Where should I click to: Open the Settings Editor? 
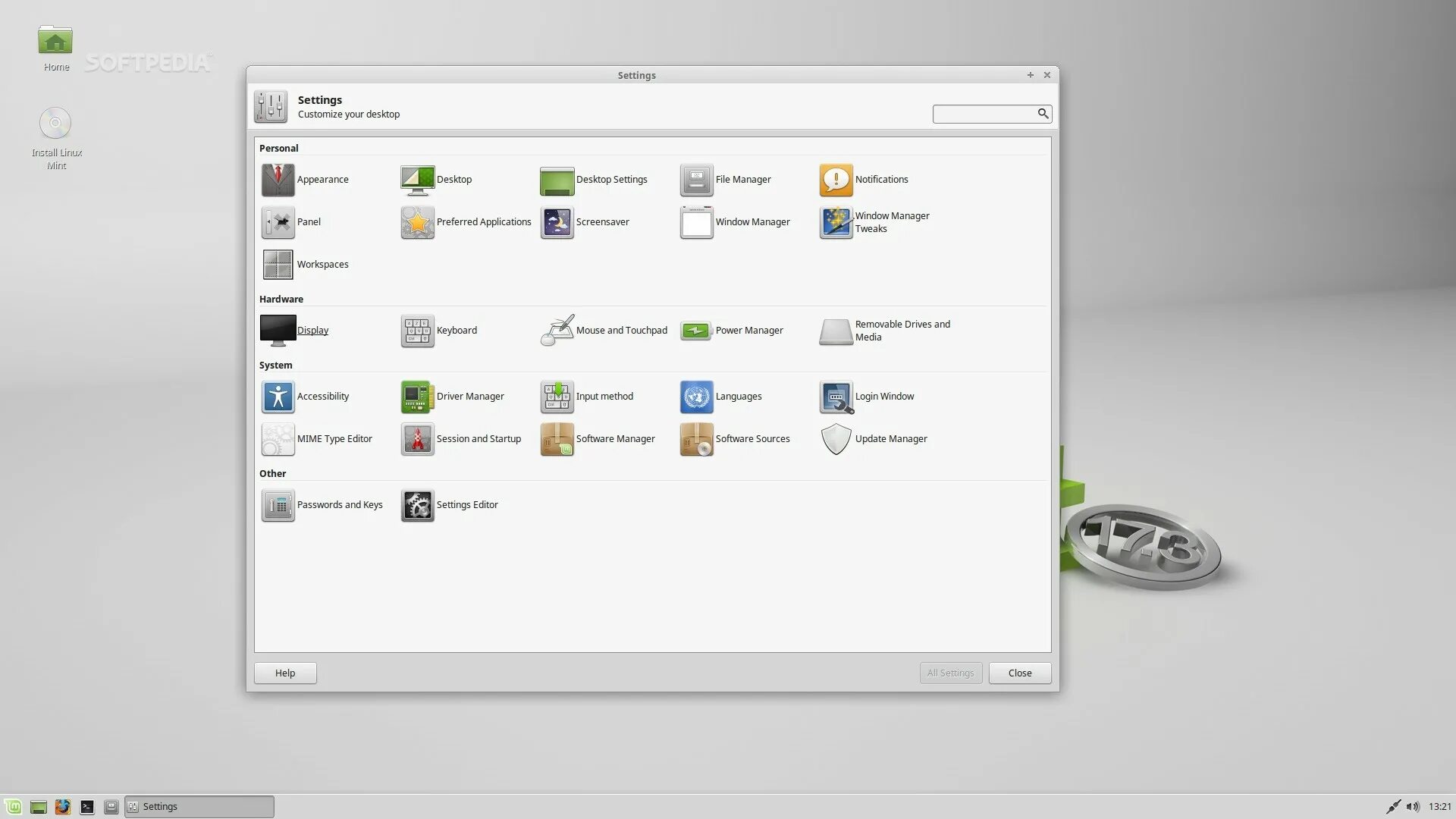click(417, 505)
